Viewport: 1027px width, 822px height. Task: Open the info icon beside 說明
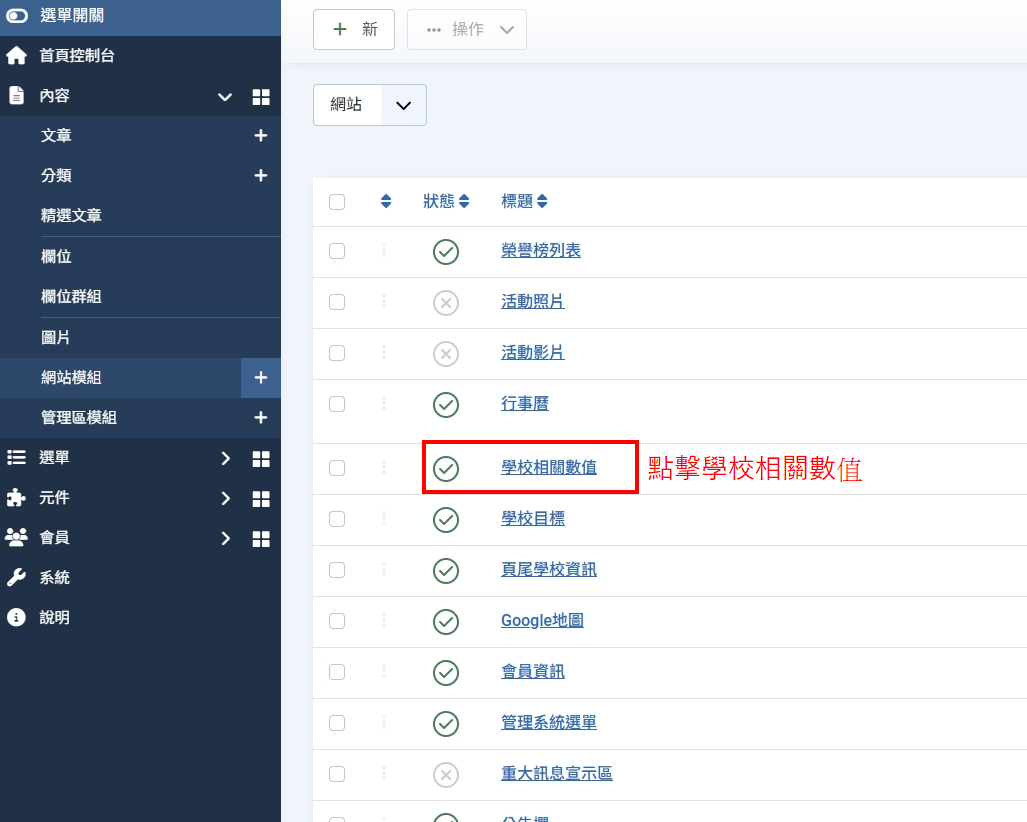point(17,617)
